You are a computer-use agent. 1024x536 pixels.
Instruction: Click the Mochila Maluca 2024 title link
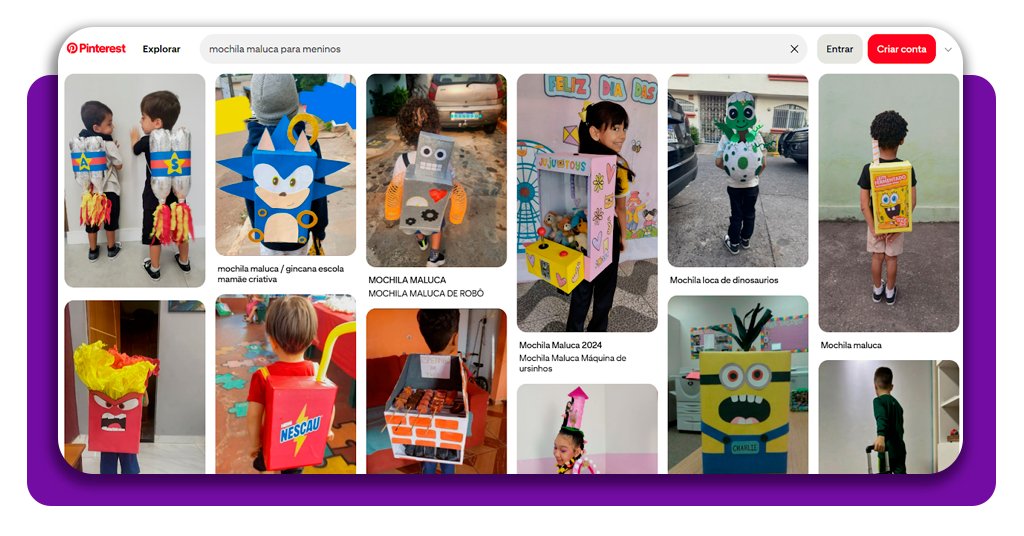click(x=560, y=345)
